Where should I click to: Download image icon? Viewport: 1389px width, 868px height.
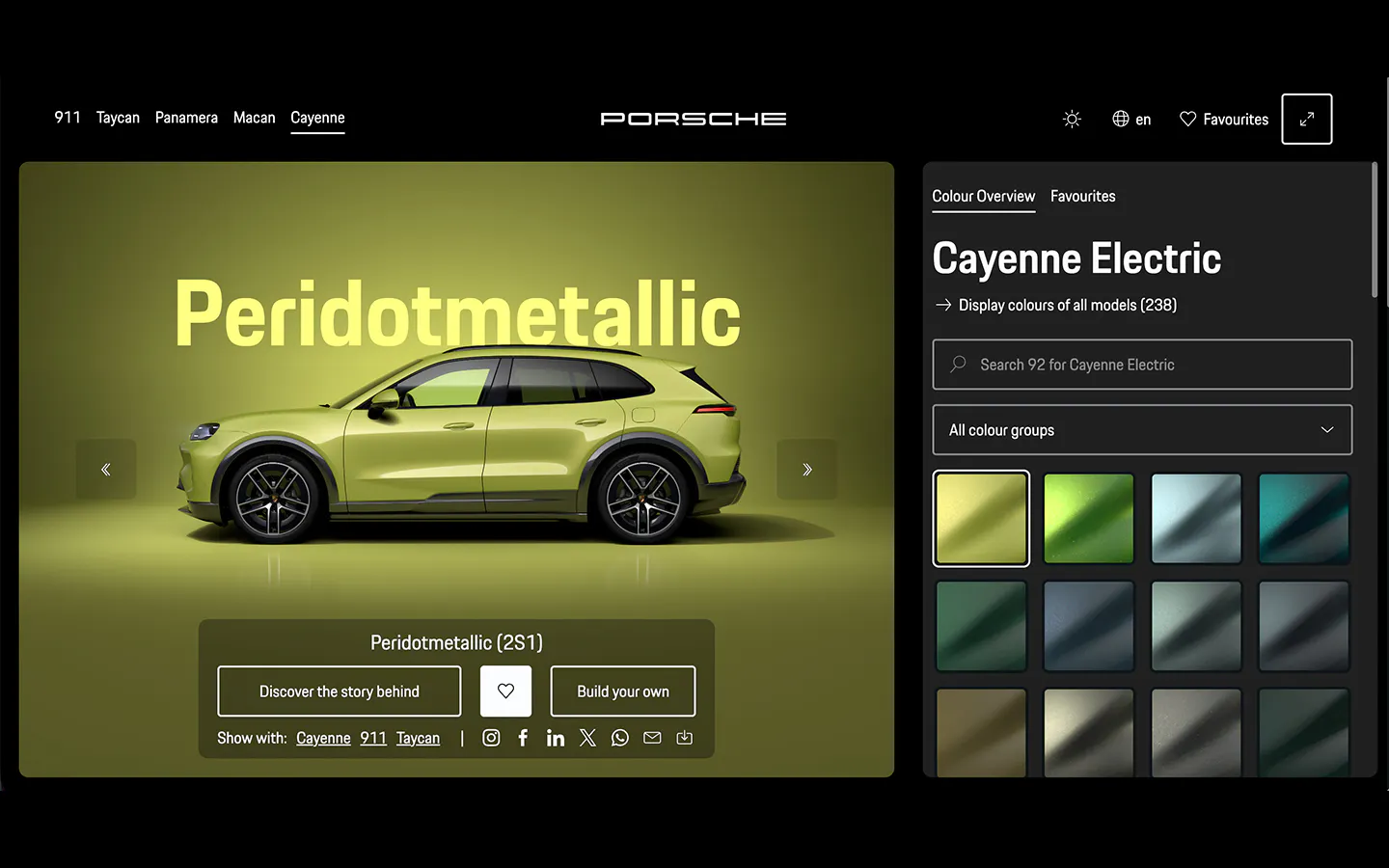tap(685, 738)
